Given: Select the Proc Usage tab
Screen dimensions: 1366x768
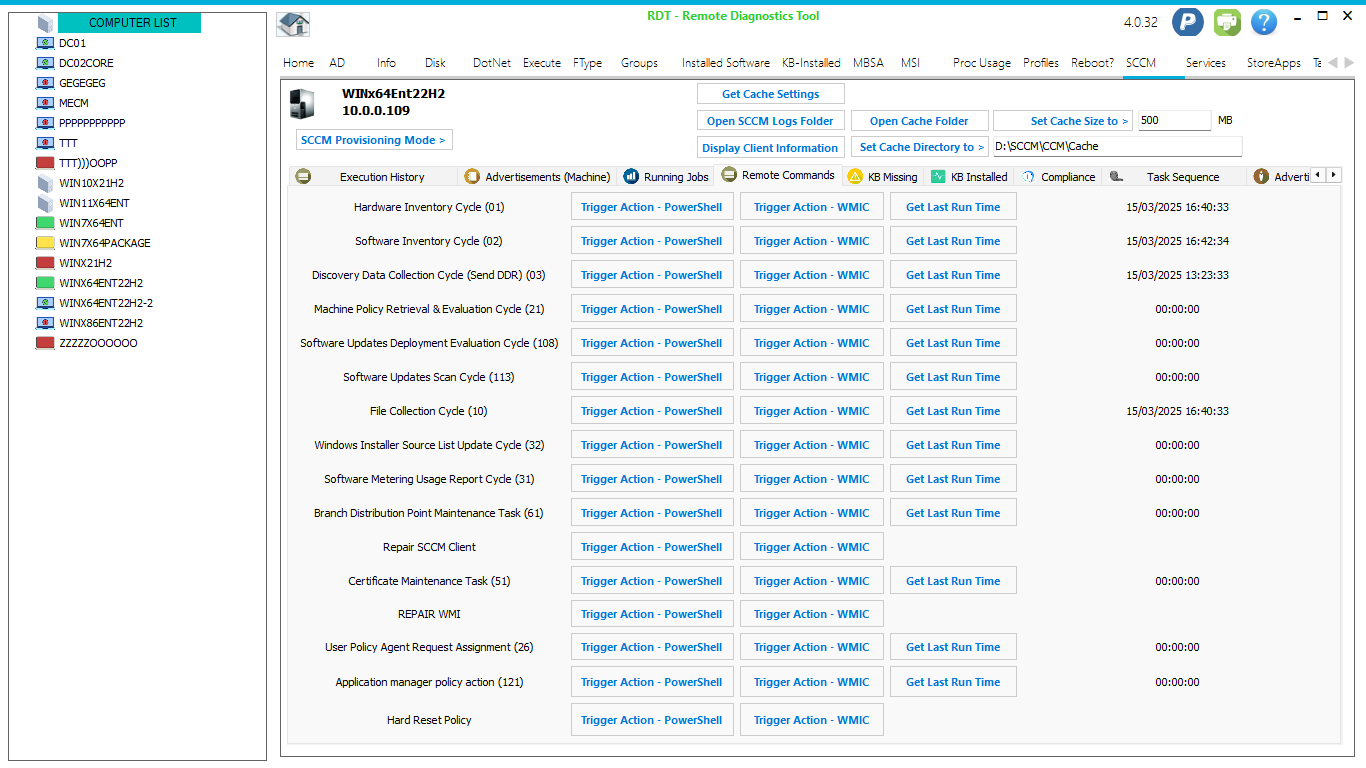Looking at the screenshot, I should click(x=981, y=62).
